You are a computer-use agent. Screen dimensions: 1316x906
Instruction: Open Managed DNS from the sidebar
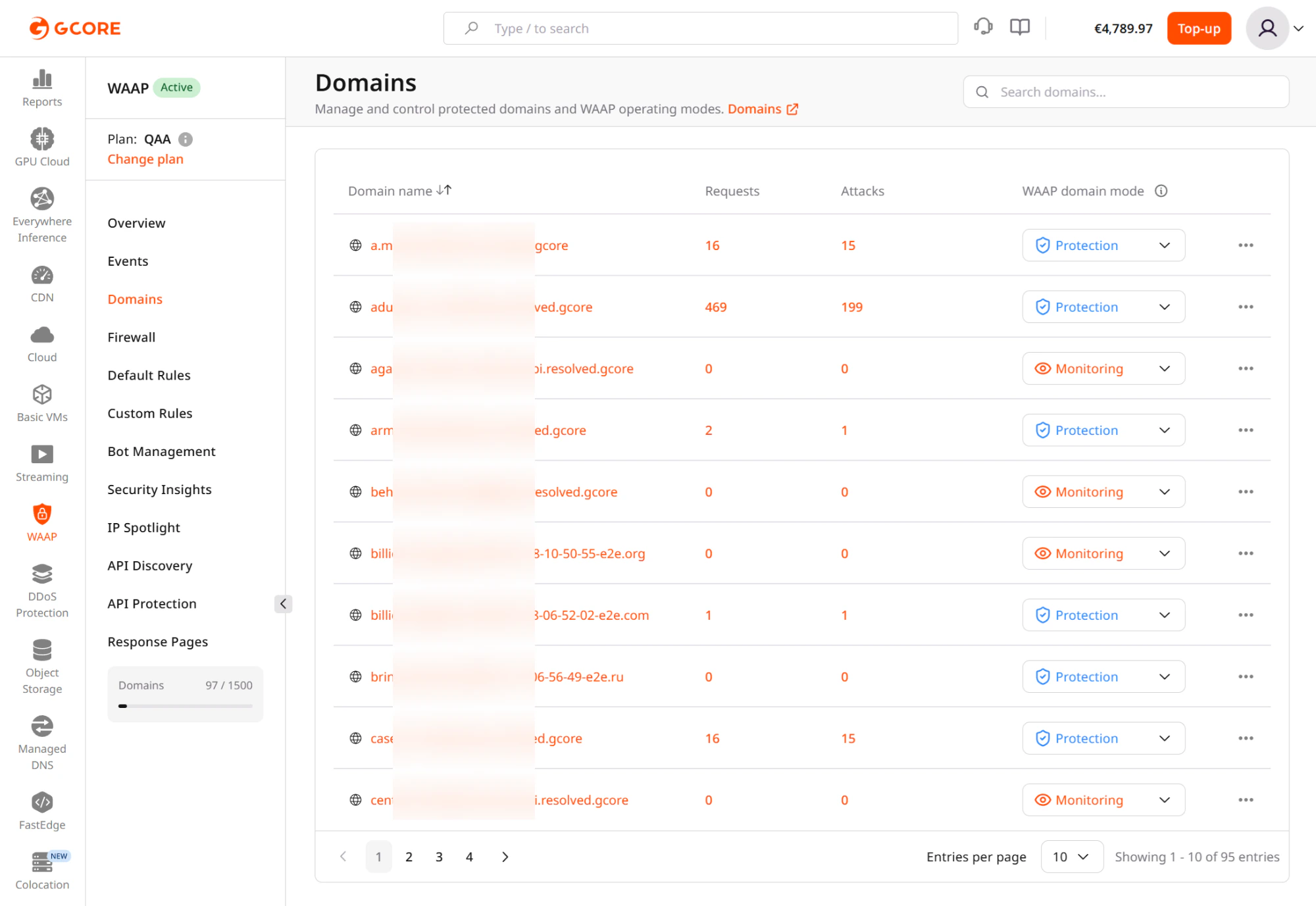[x=41, y=726]
